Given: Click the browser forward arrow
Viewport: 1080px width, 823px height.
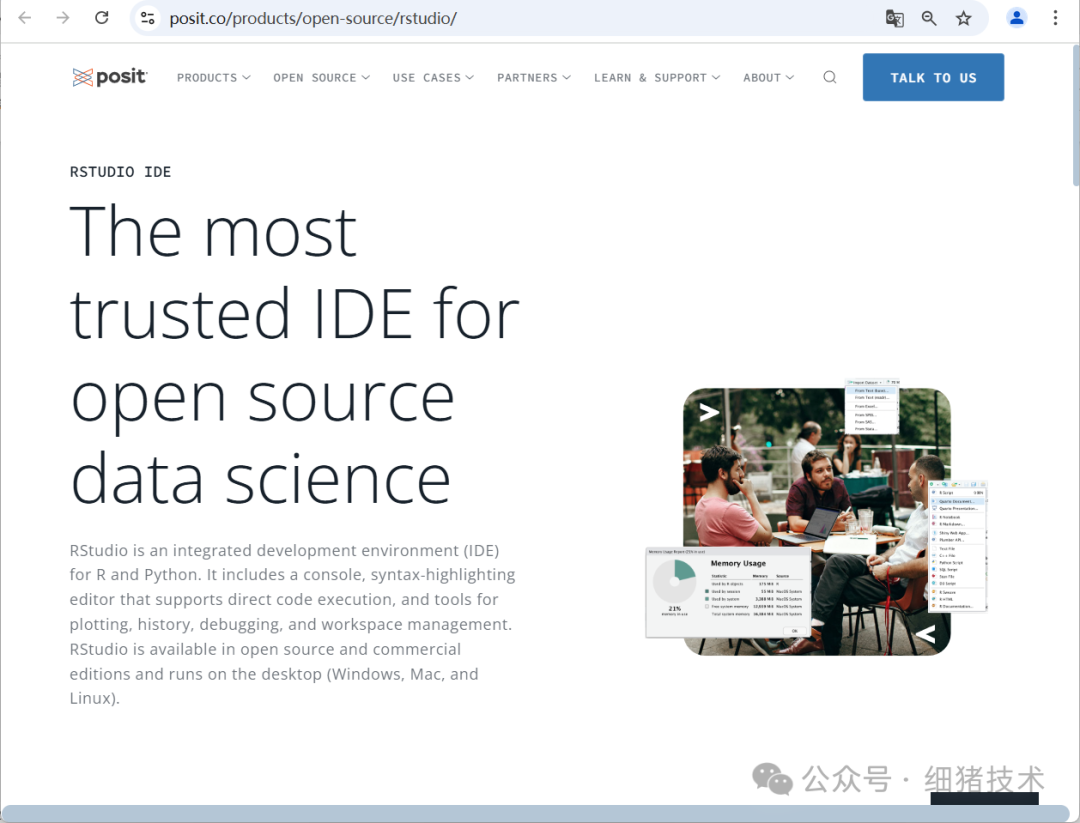Looking at the screenshot, I should (63, 18).
